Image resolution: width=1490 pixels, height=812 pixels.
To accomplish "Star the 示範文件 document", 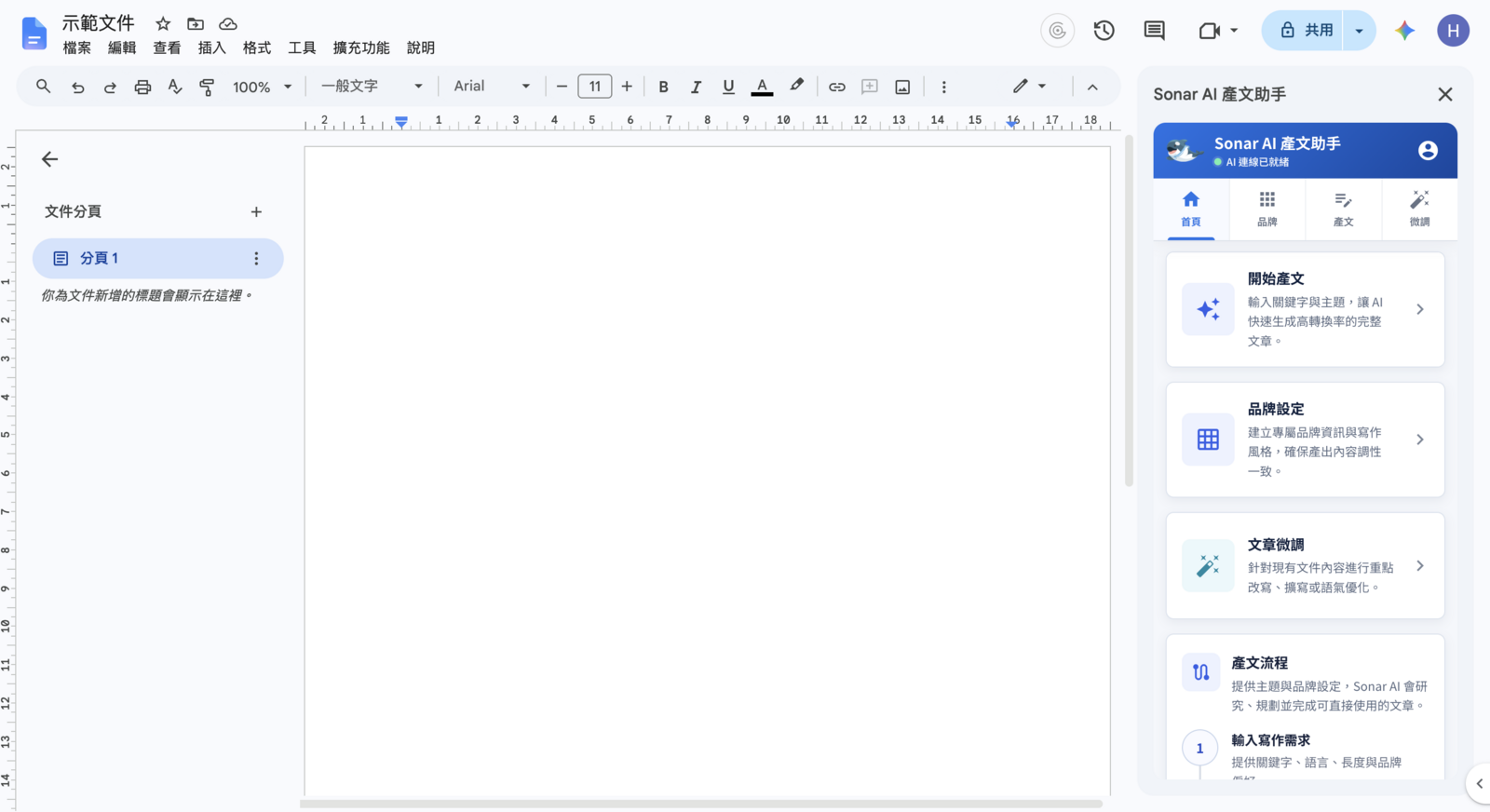I will point(163,23).
